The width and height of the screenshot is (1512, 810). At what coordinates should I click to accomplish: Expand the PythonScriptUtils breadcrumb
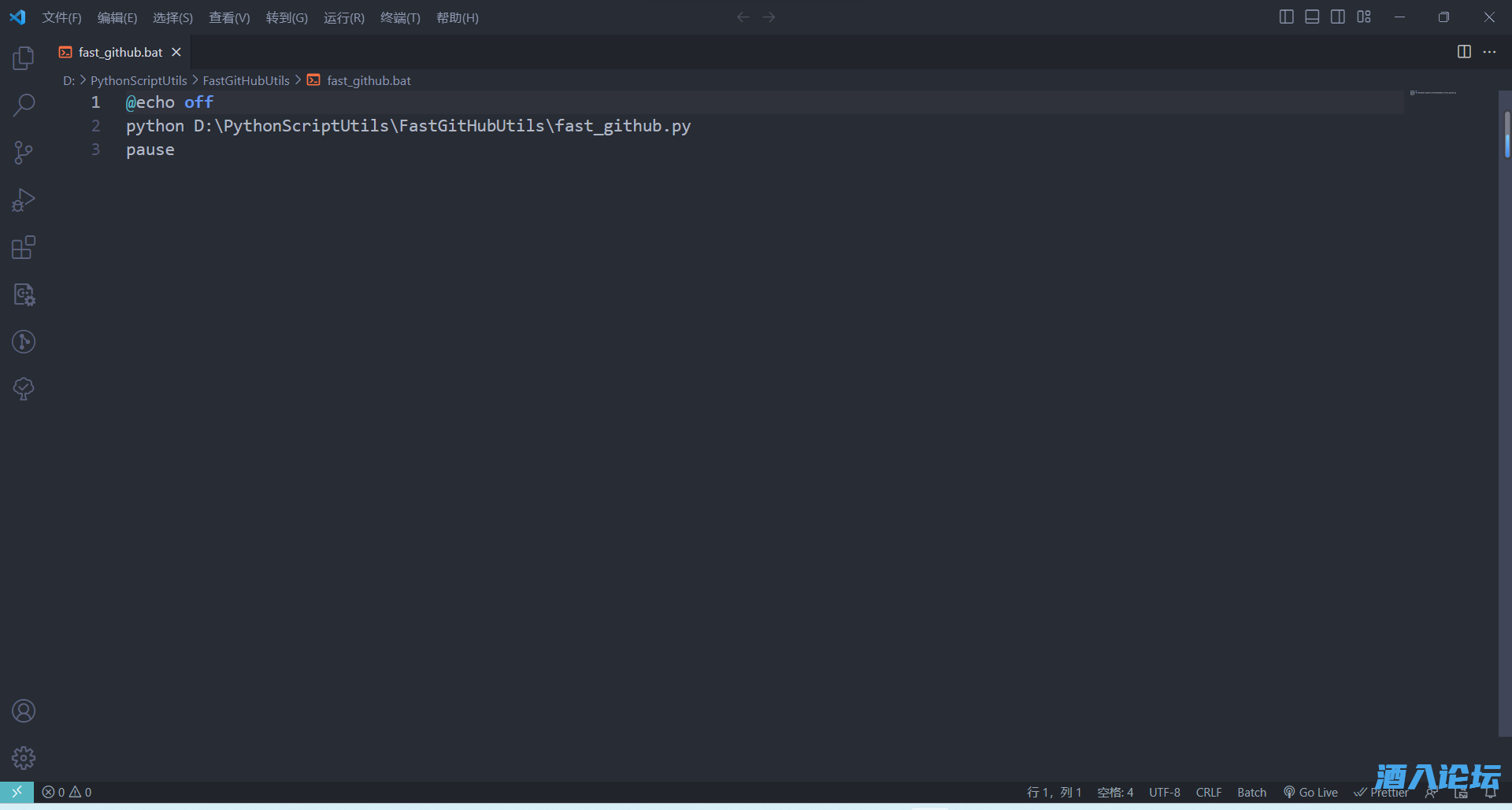tap(139, 80)
